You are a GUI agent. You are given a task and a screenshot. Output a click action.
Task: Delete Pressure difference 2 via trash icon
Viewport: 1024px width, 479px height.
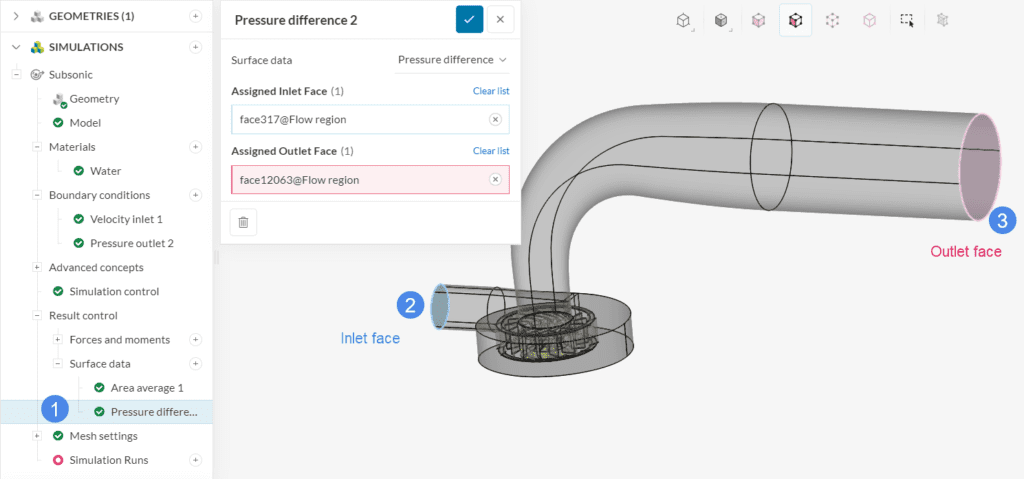pos(244,222)
